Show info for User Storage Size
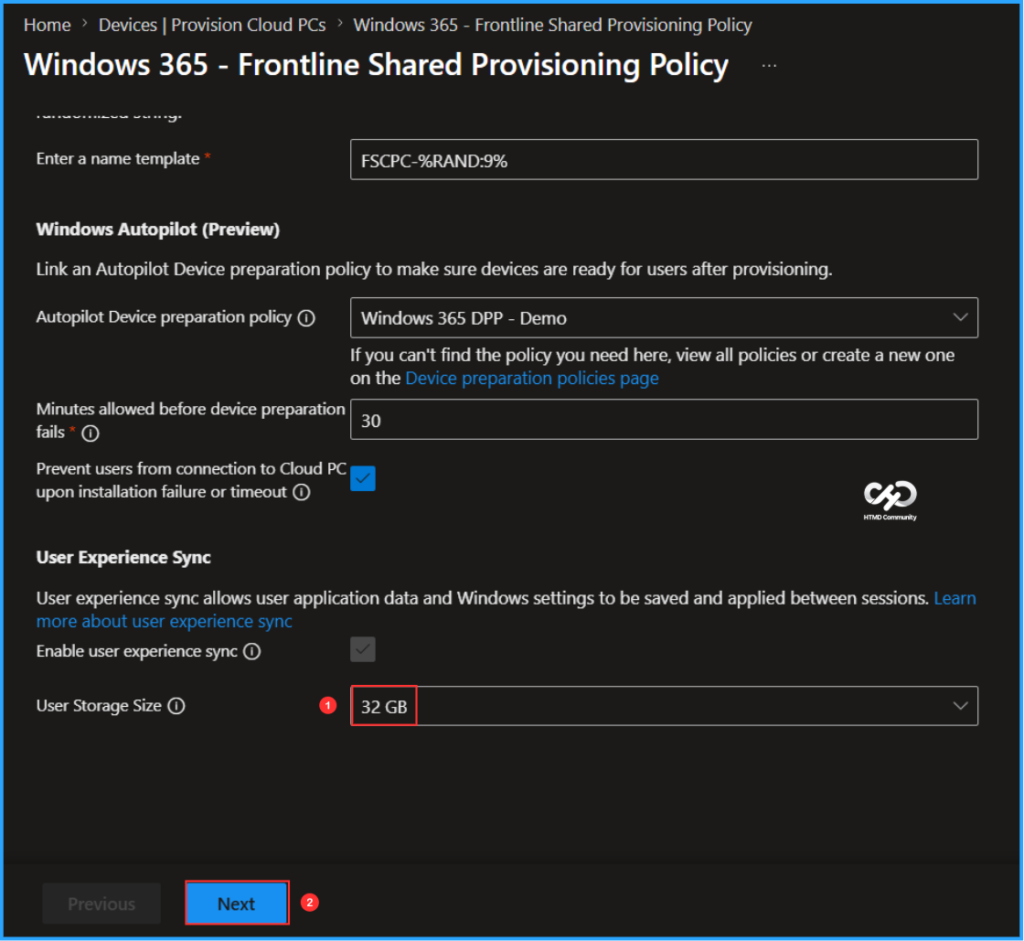1024x941 pixels. click(x=176, y=706)
